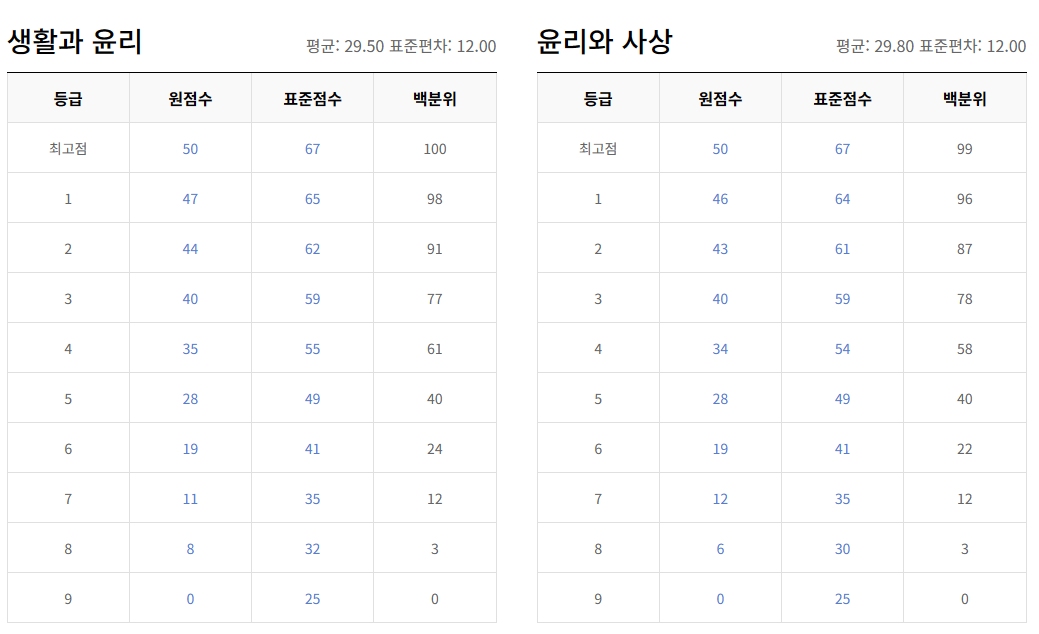Open 원점수 6 link in 윤리와 사상 grade 8
Screen dimensions: 1039x634
720,549
